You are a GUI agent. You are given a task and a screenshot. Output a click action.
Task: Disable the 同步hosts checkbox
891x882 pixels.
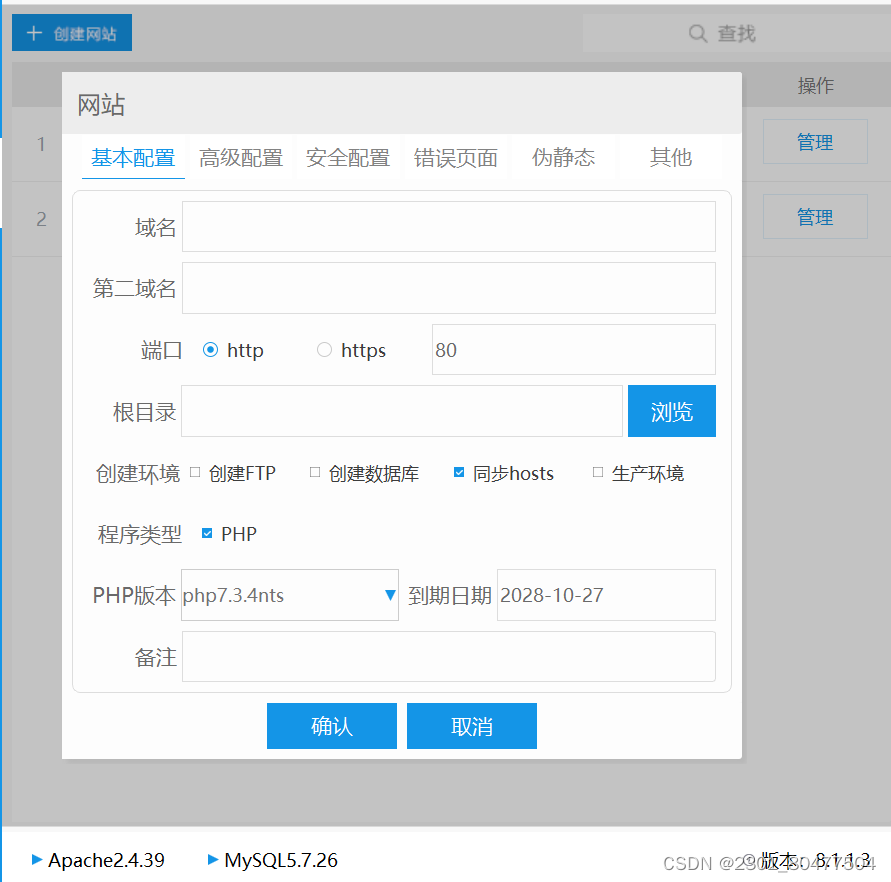tap(459, 473)
